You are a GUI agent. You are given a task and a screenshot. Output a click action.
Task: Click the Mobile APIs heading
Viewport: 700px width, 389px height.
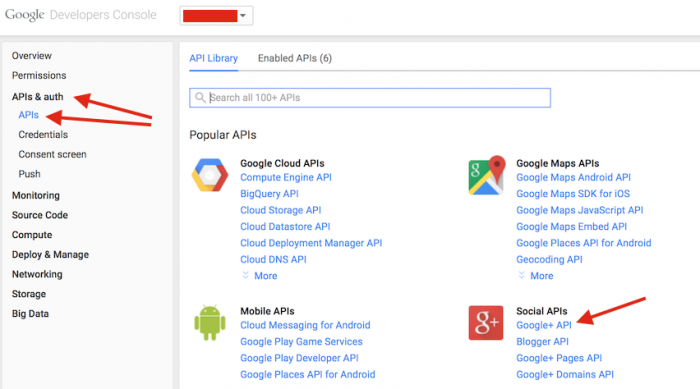point(267,311)
